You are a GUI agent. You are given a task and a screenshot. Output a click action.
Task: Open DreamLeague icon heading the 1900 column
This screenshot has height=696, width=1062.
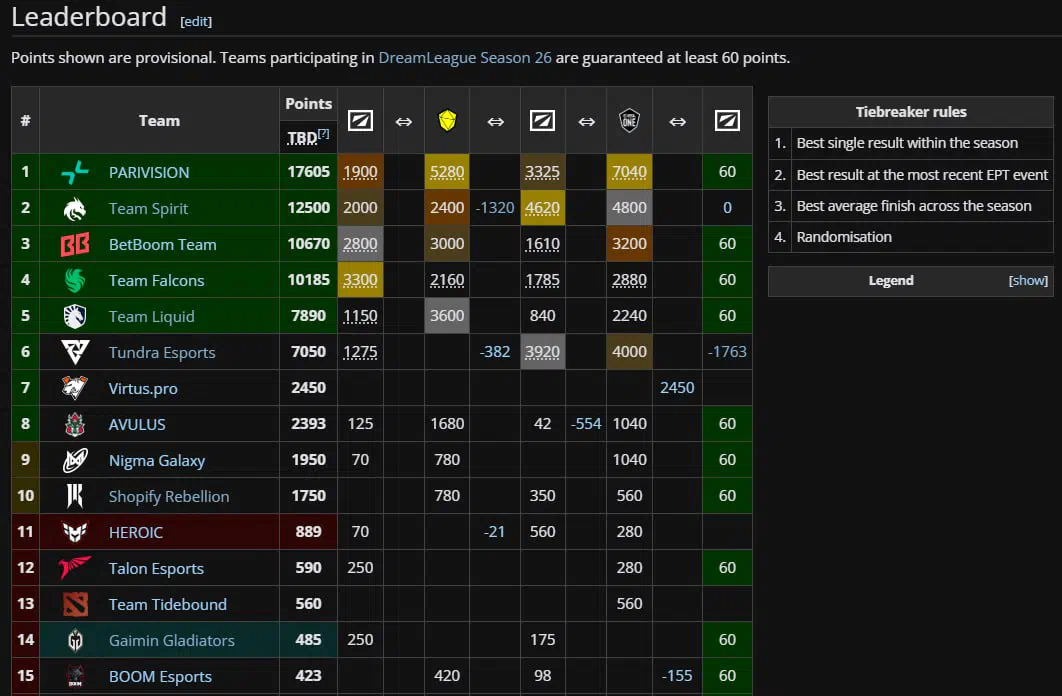tap(360, 121)
